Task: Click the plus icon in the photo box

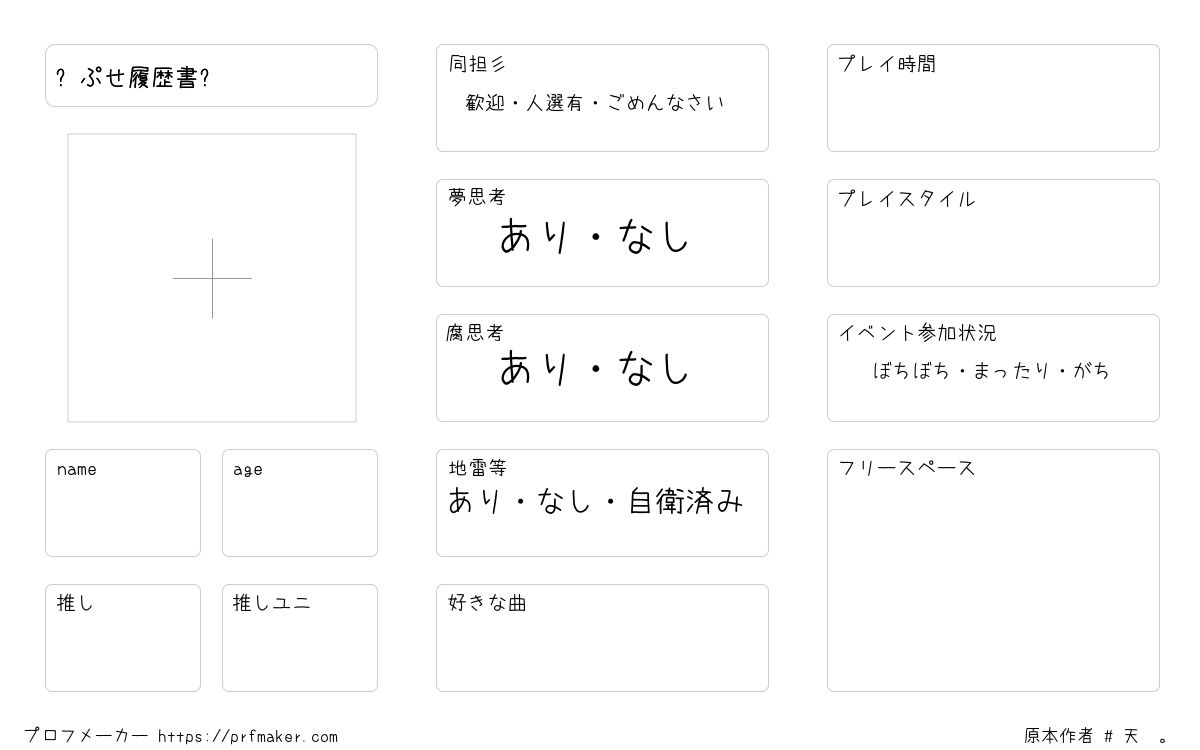Action: tap(212, 278)
